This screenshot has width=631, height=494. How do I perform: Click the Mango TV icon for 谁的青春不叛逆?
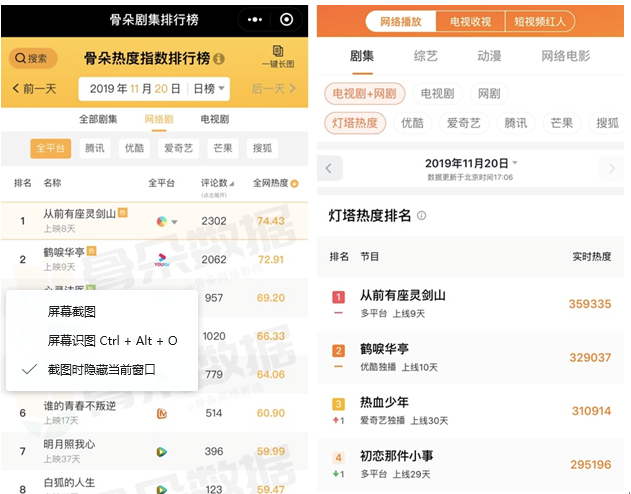pyautogui.click(x=162, y=413)
